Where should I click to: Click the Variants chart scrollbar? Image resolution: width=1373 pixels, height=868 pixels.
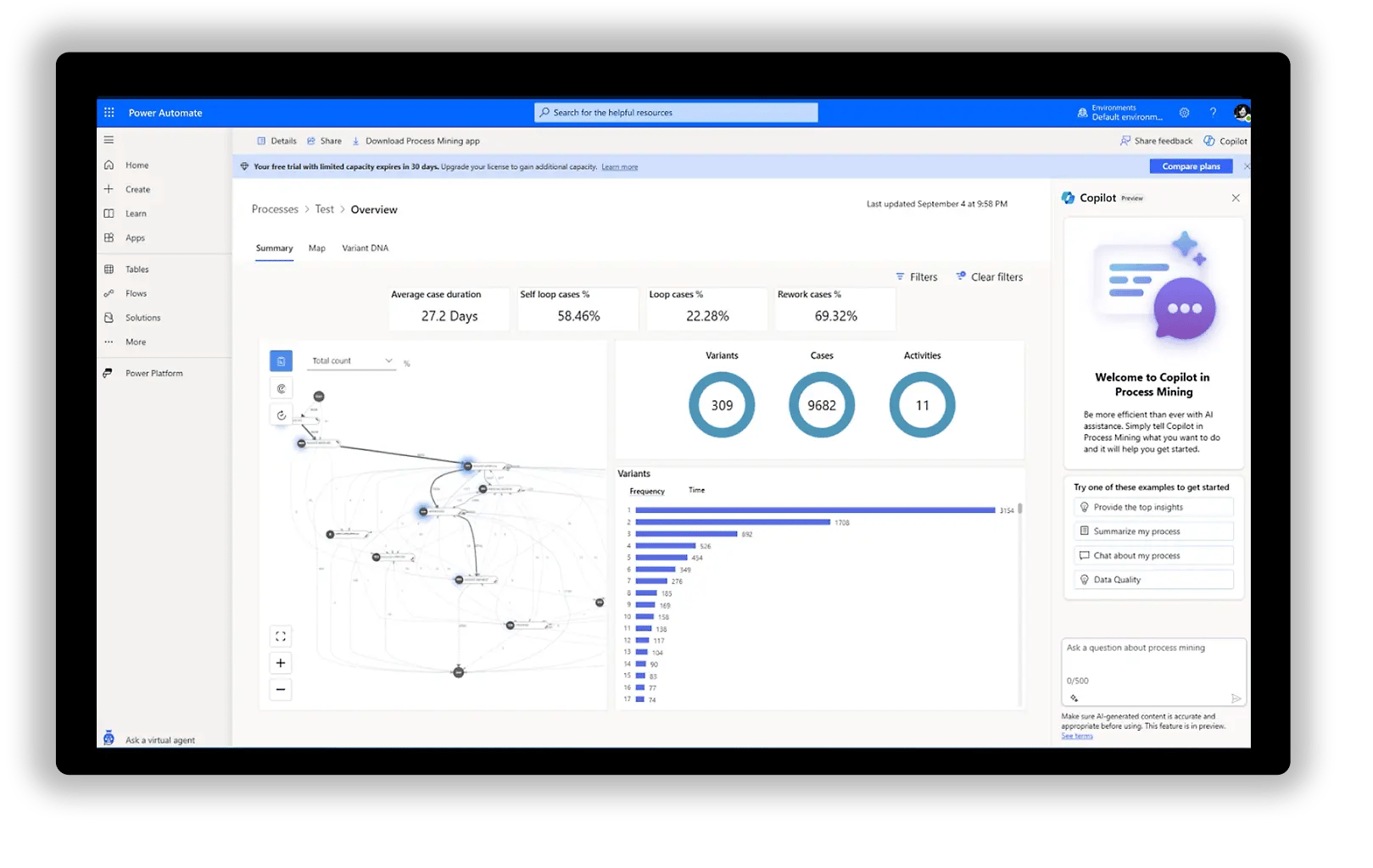coord(1020,509)
